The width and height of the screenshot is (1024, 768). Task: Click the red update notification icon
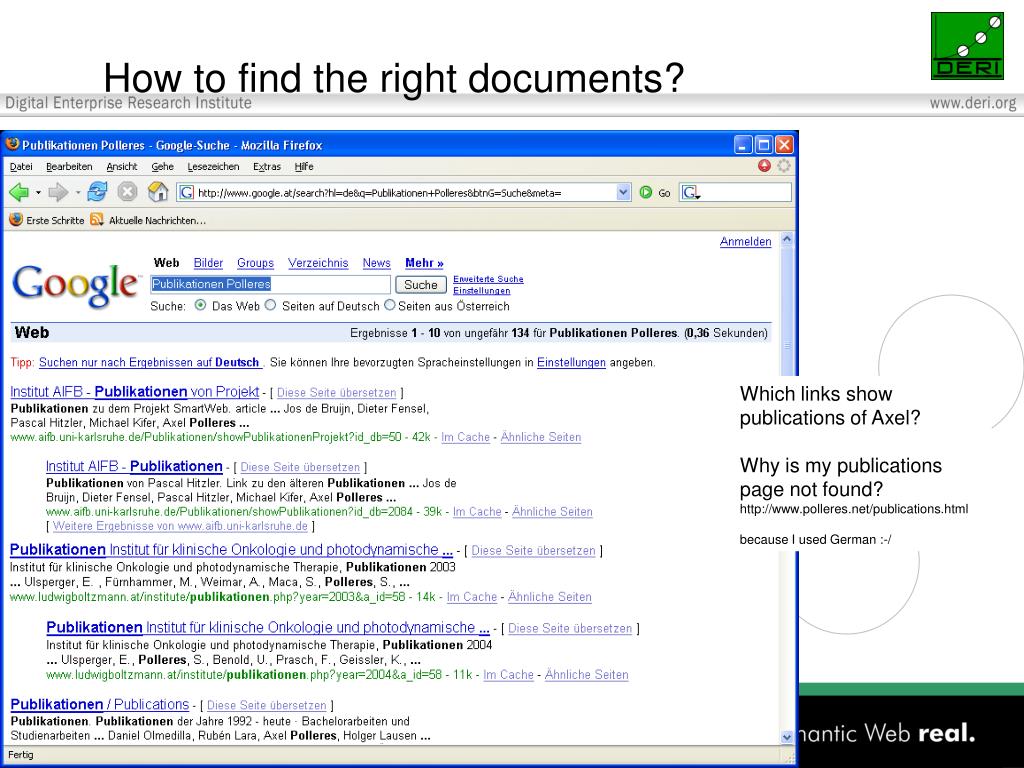tap(764, 166)
